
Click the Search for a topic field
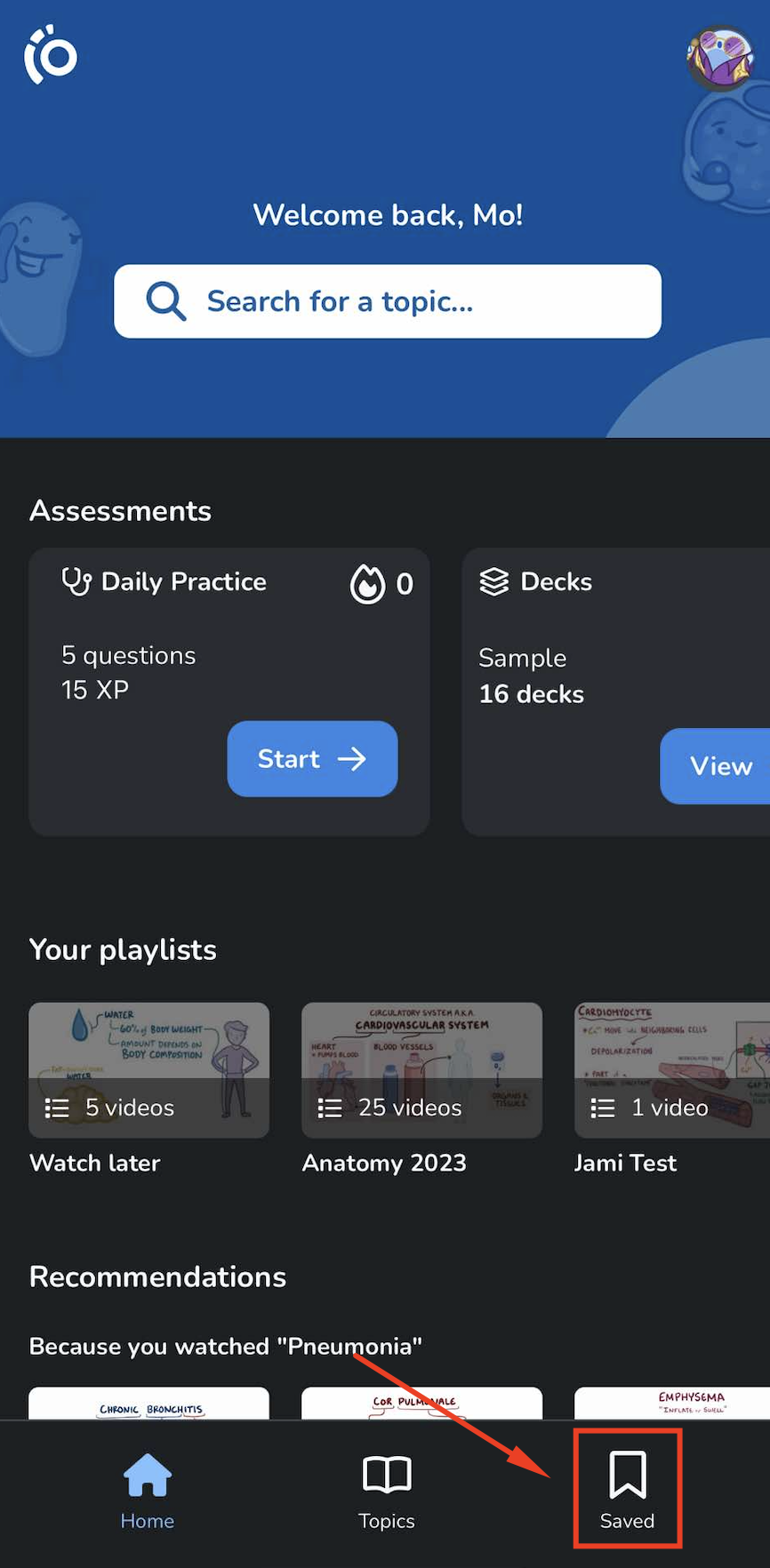click(388, 301)
